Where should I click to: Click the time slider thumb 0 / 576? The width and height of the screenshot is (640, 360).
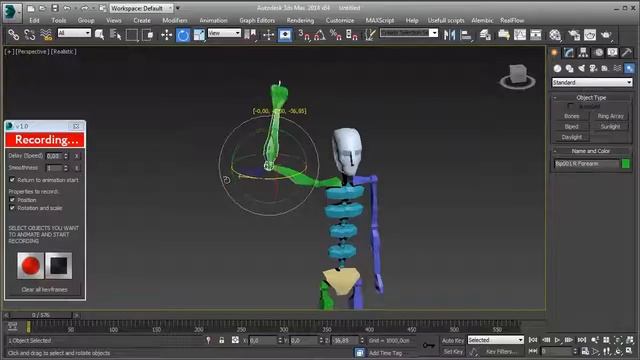(x=41, y=315)
